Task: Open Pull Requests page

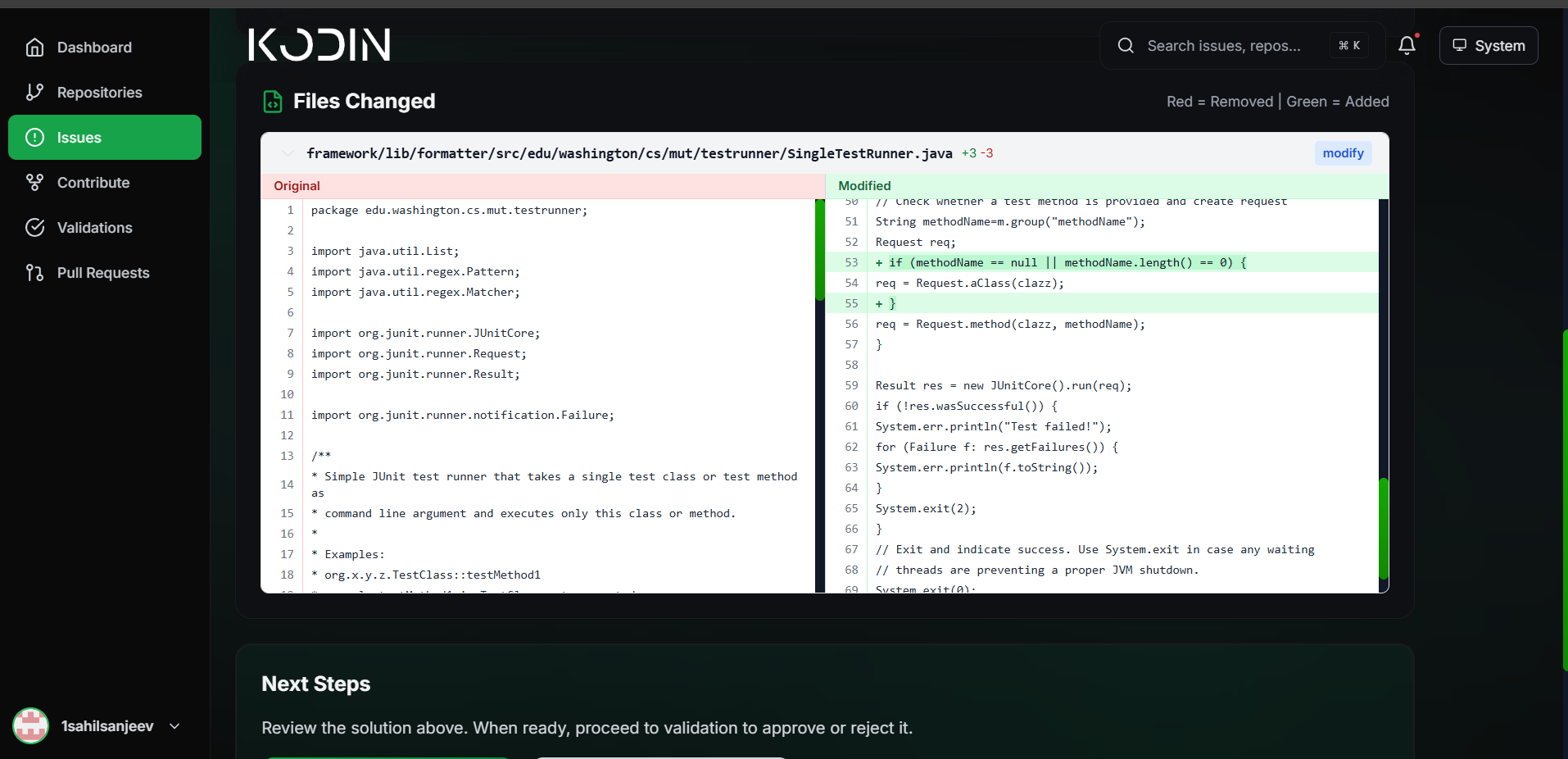Action: [x=105, y=273]
